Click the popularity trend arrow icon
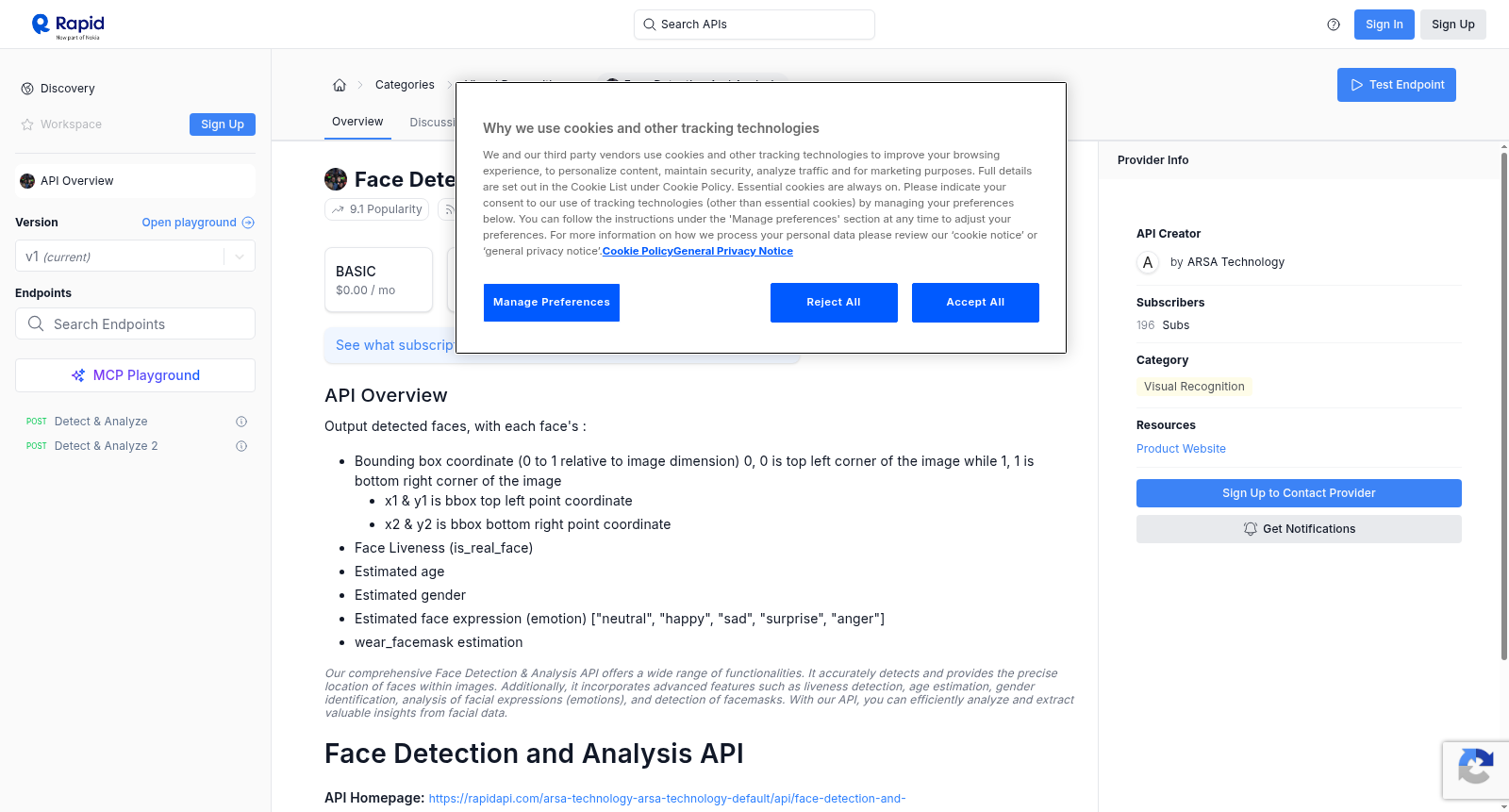This screenshot has width=1509, height=812. coord(338,209)
